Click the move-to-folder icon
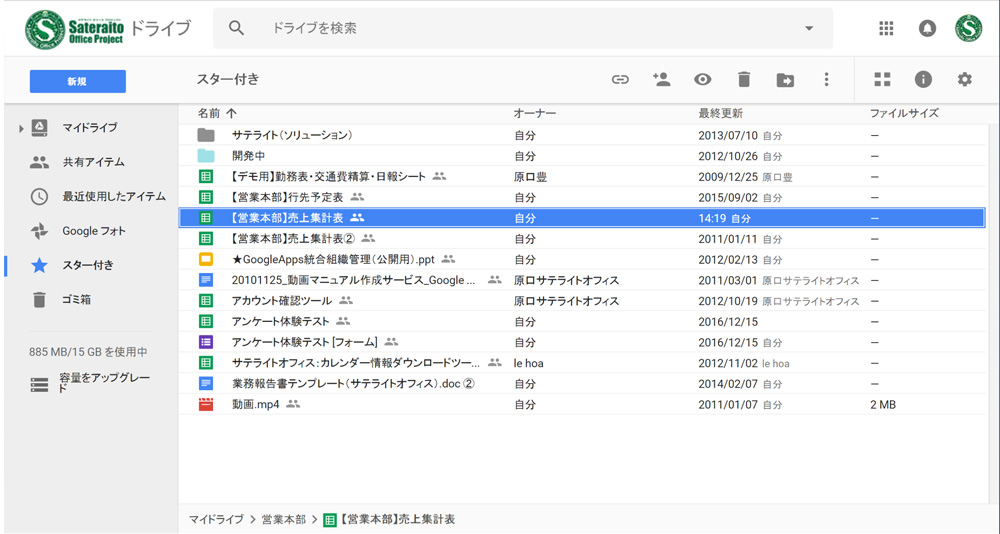Viewport: 1000px width, 534px height. 785,80
